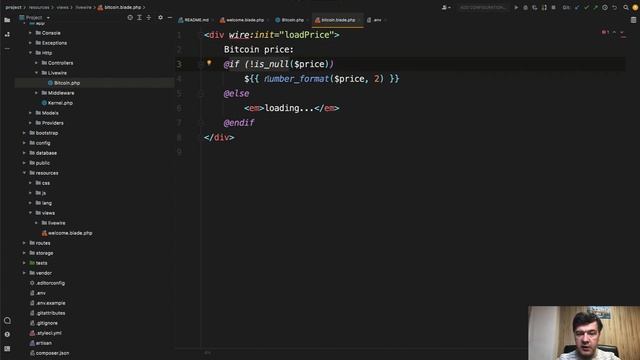
Task: Open the user account avatar icon
Action: [636, 7]
